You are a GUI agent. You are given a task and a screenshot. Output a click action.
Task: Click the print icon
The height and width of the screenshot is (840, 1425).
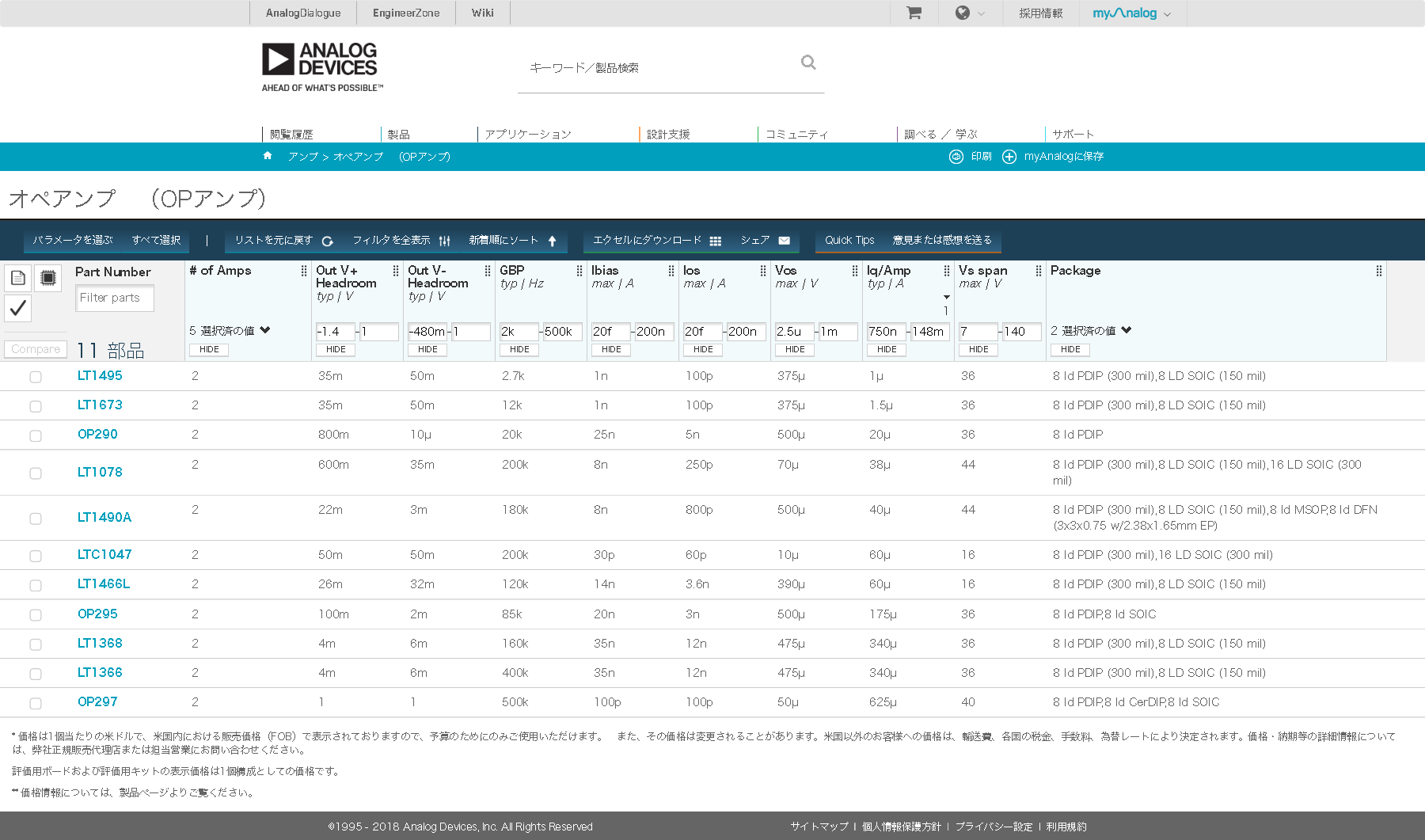956,157
